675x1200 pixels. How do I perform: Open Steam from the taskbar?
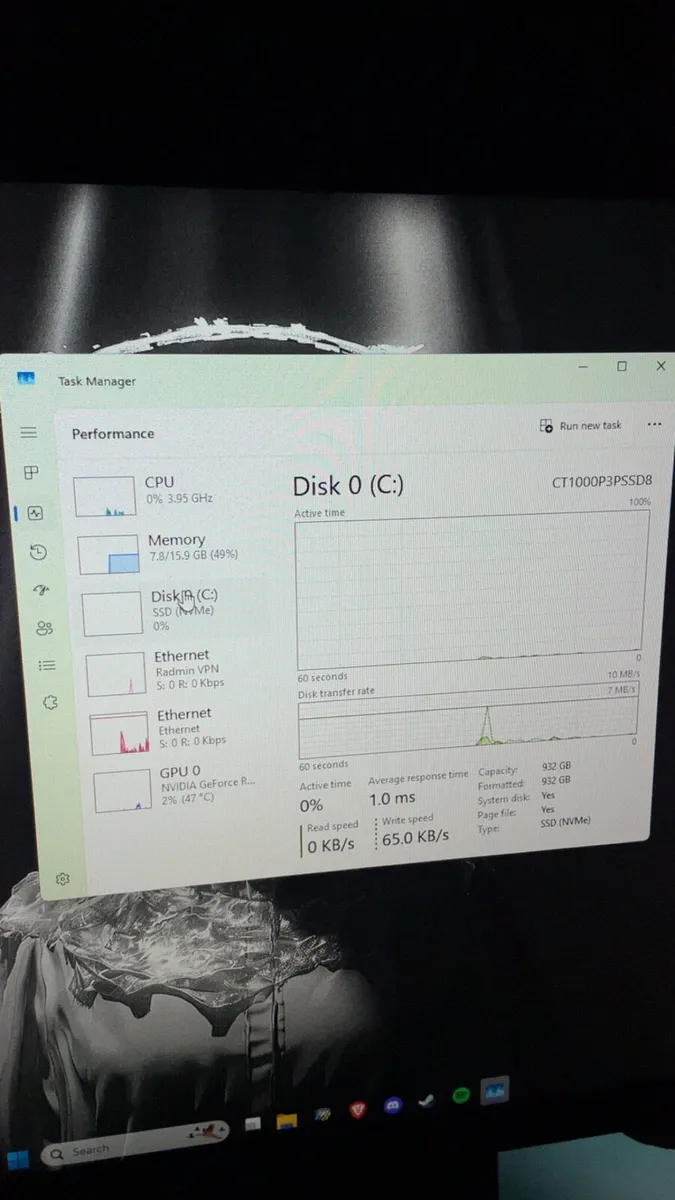coord(427,1100)
